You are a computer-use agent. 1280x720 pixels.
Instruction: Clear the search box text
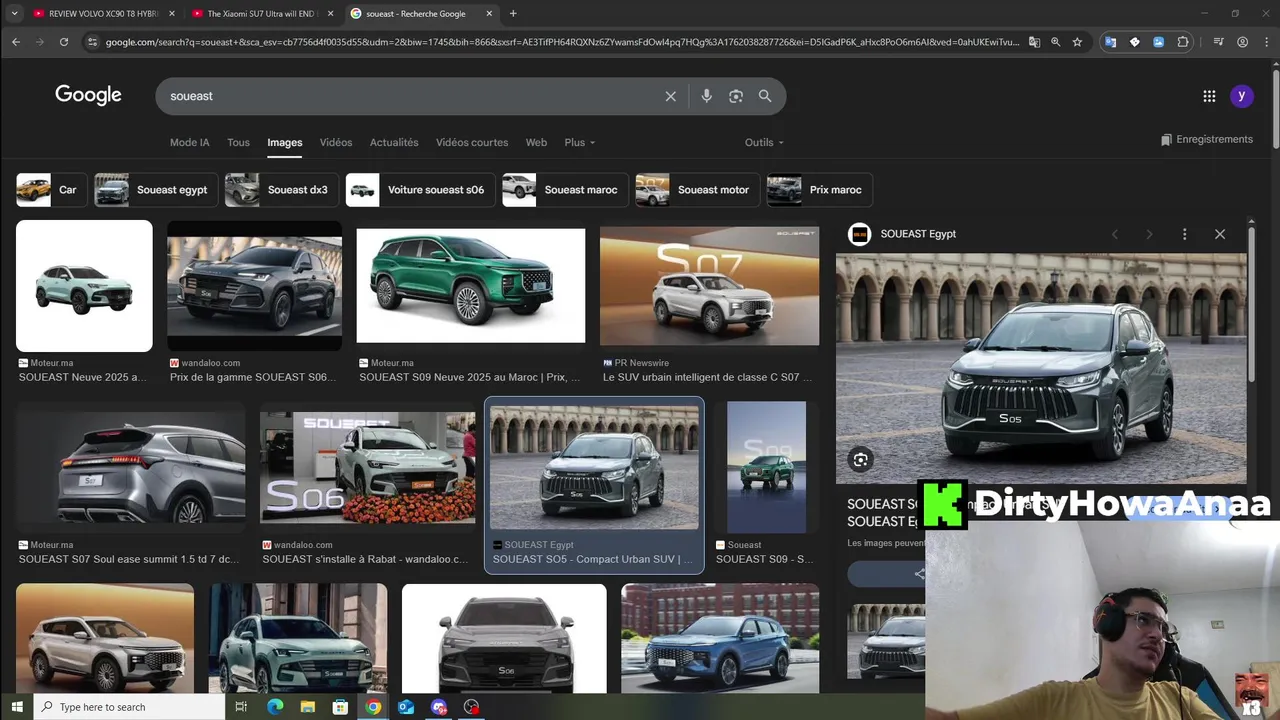click(671, 96)
